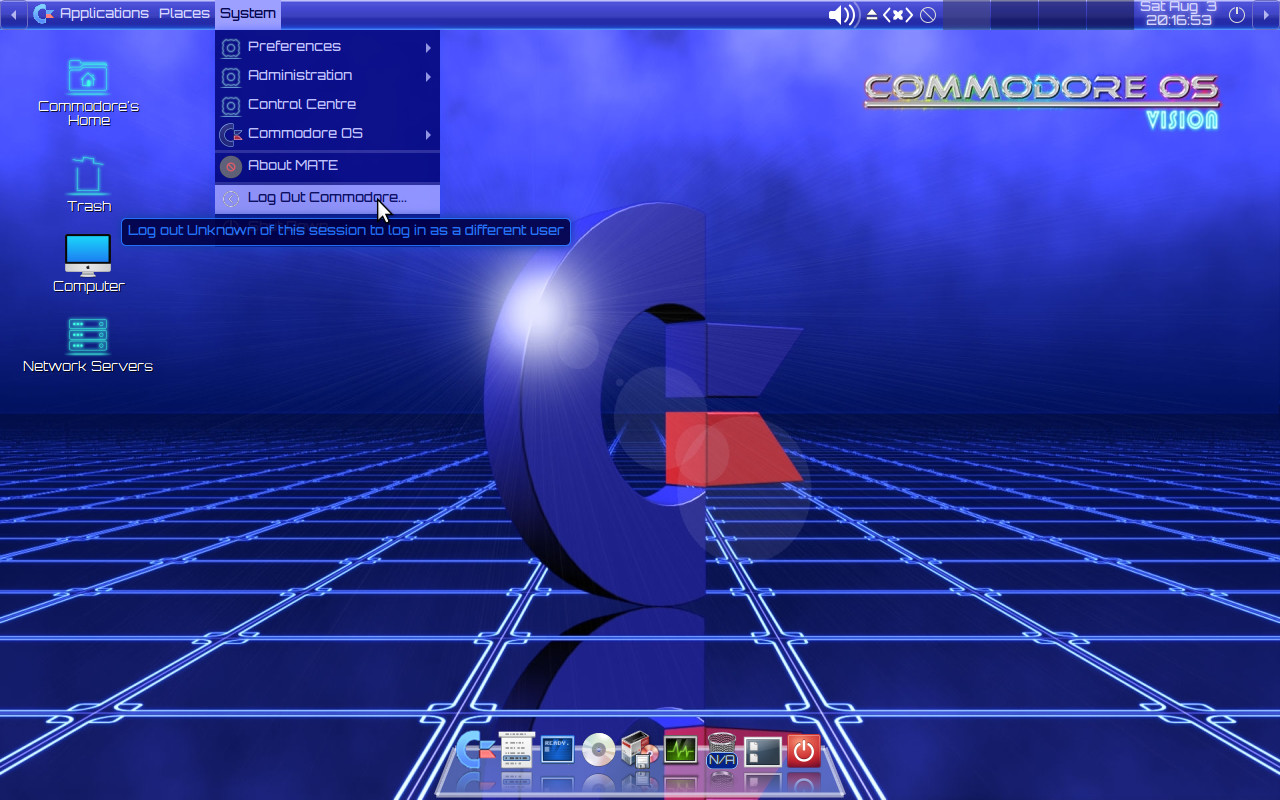Open Commodore's Home desktop icon
The width and height of the screenshot is (1280, 800).
(x=87, y=76)
